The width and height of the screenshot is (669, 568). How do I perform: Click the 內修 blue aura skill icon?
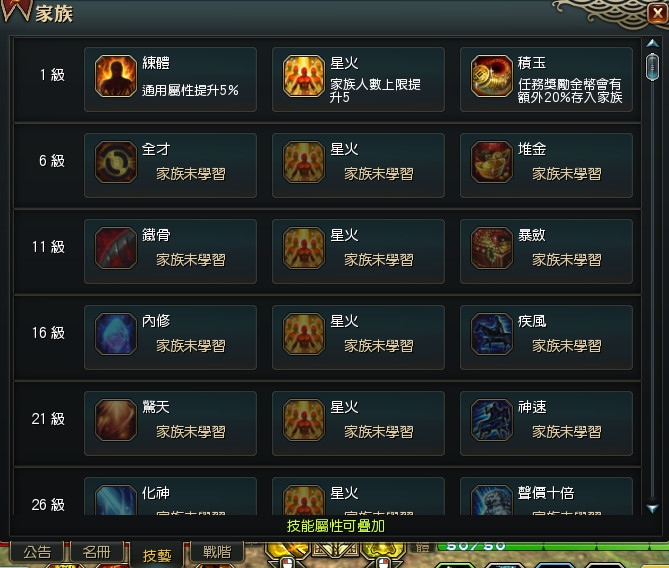point(116,334)
